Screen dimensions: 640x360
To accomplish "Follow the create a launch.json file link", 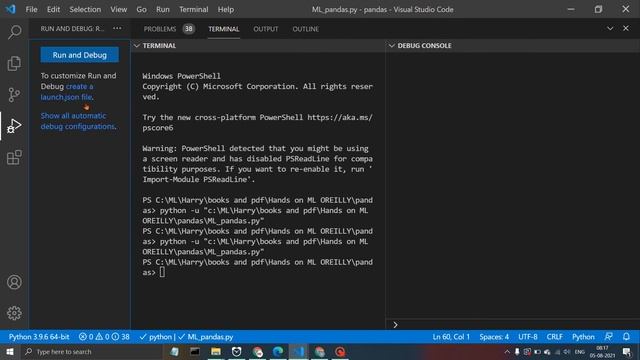I will (67, 91).
